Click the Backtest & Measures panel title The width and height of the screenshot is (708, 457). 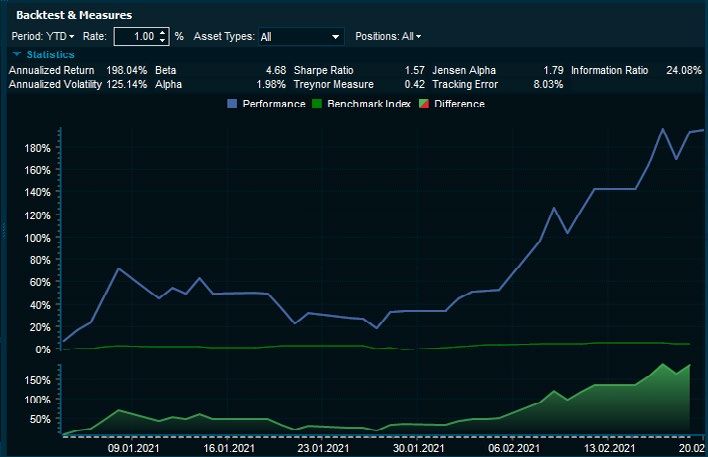point(74,15)
